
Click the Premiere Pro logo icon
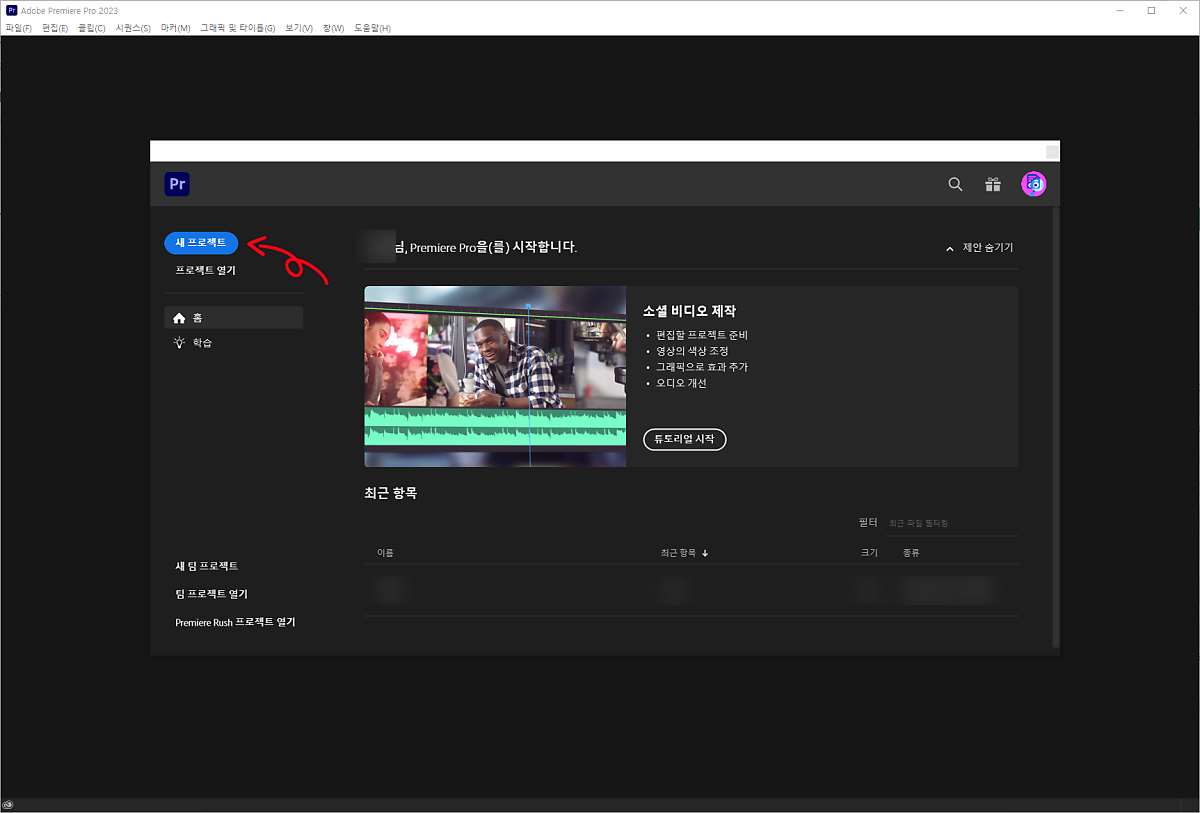coord(177,184)
